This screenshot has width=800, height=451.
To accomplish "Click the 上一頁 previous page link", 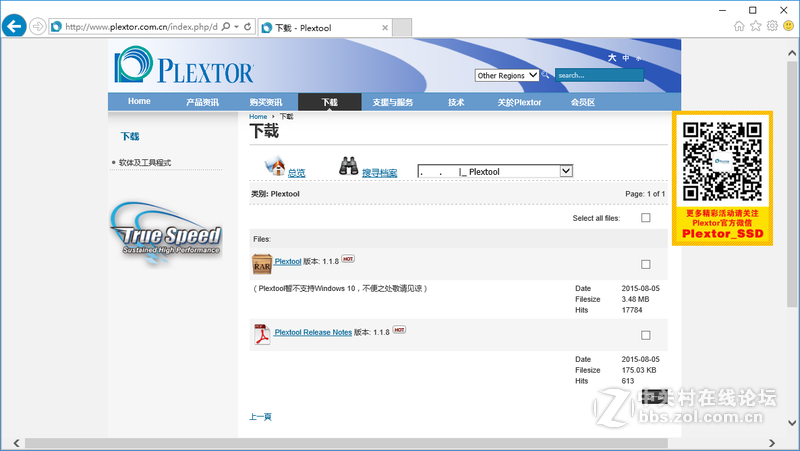I will coord(260,417).
